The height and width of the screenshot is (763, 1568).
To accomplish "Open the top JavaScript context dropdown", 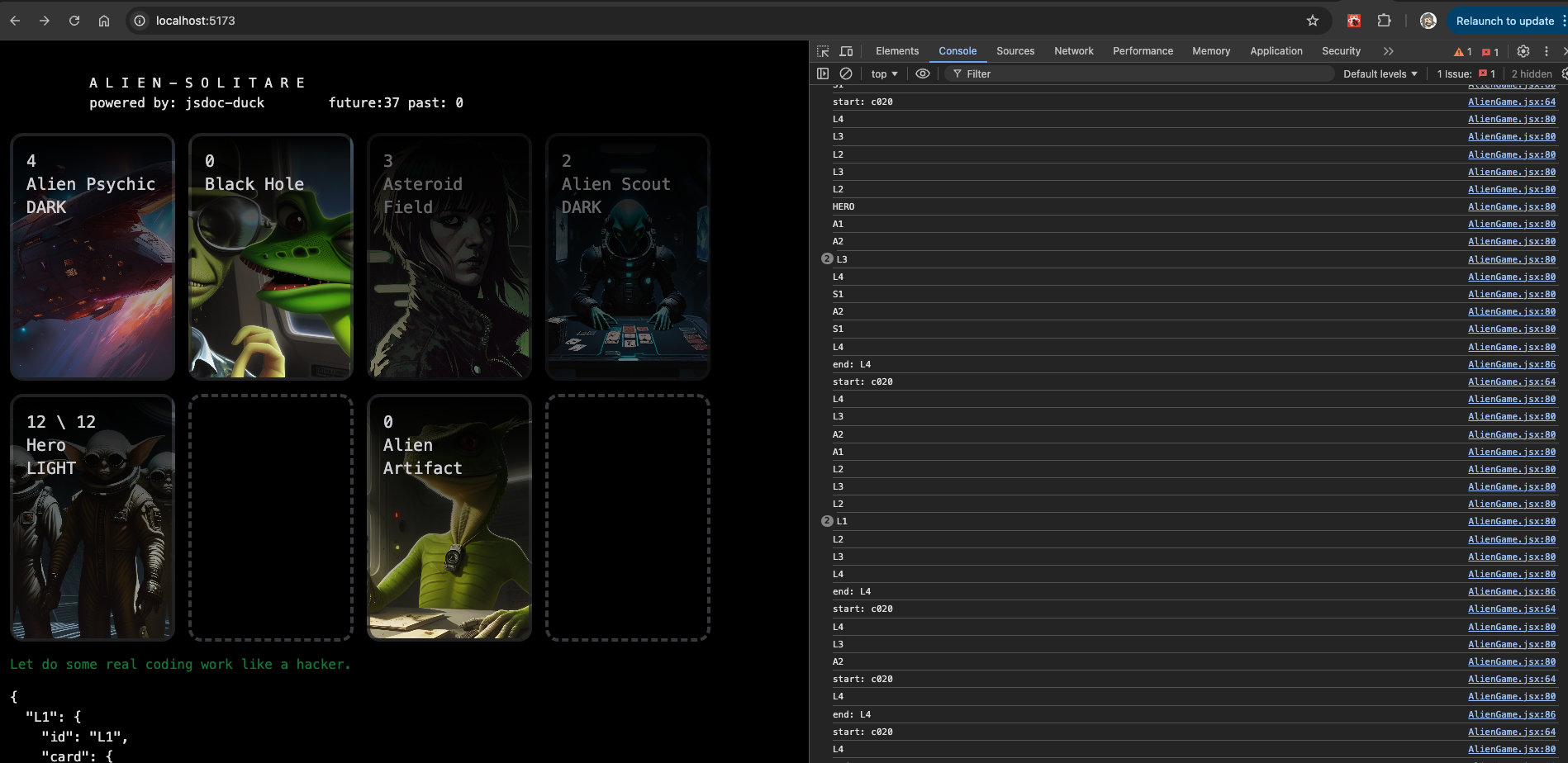I will pyautogui.click(x=884, y=73).
